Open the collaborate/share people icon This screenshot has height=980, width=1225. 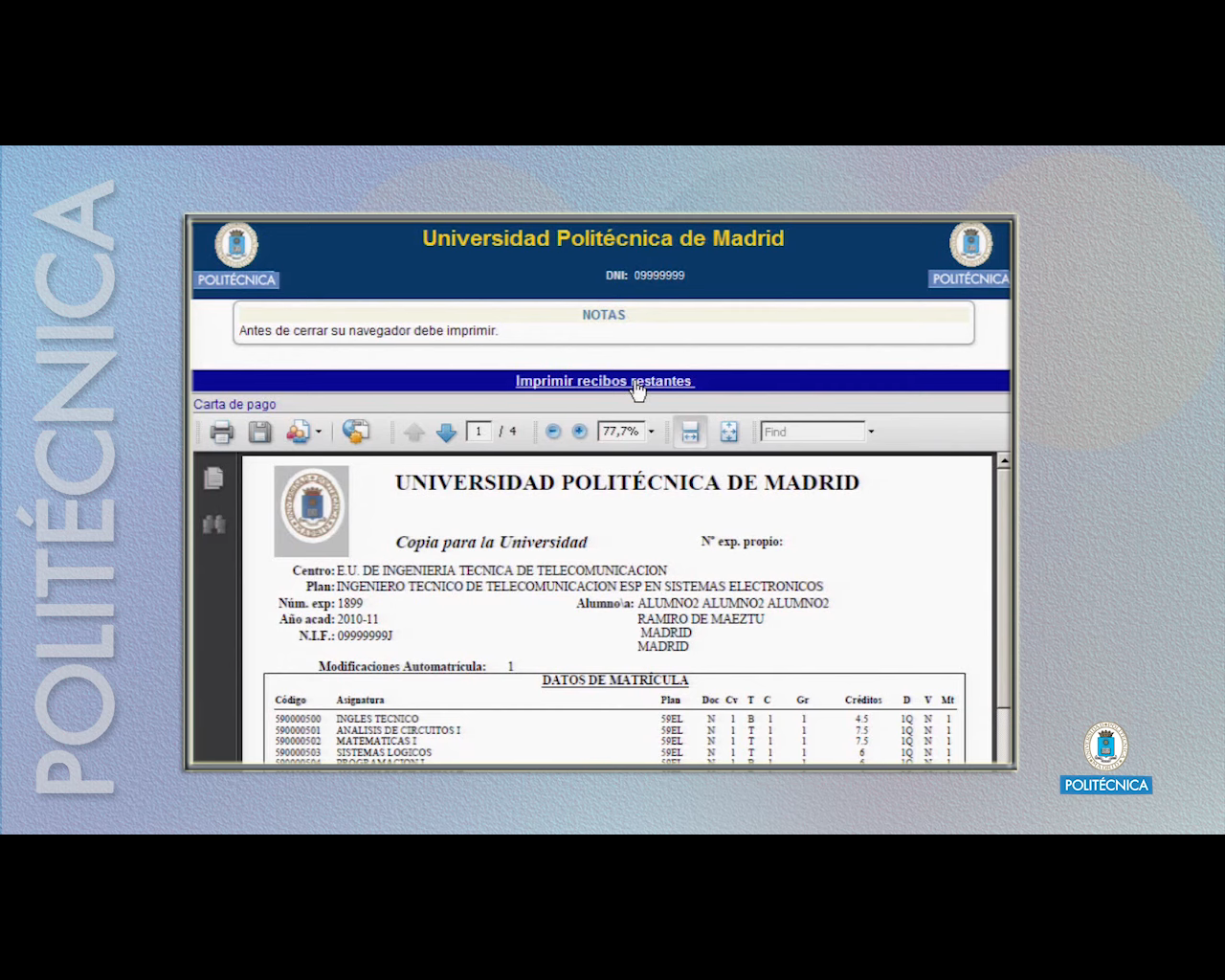(298, 432)
